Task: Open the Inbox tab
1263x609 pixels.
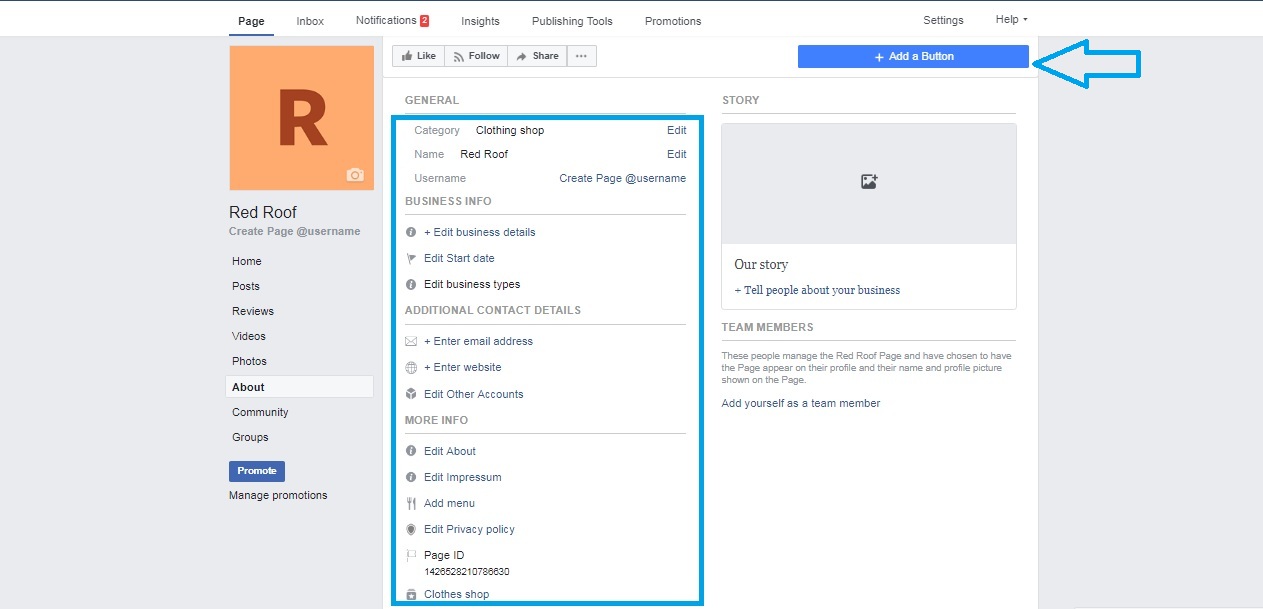Action: pyautogui.click(x=310, y=21)
